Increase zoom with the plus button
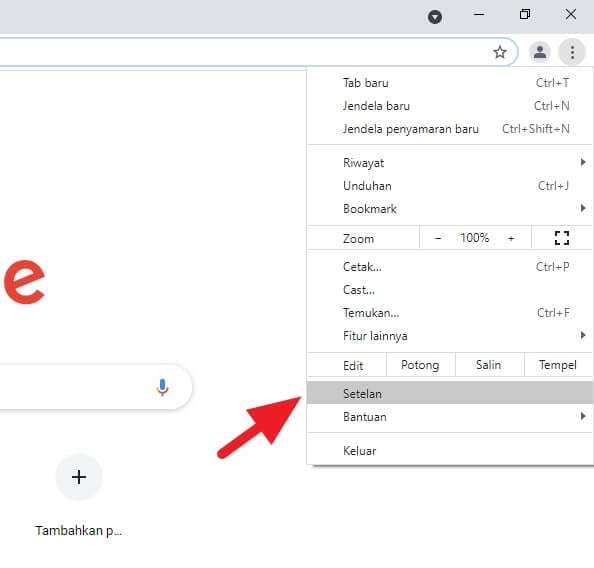The image size is (594, 568). (x=511, y=238)
